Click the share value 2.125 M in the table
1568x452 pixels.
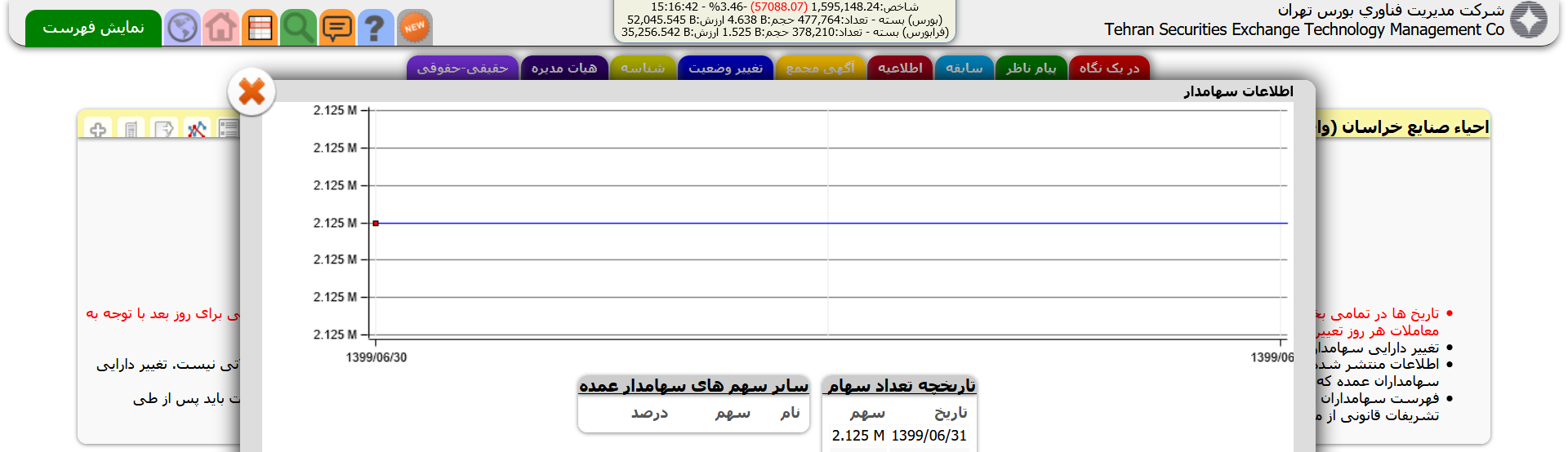click(857, 436)
